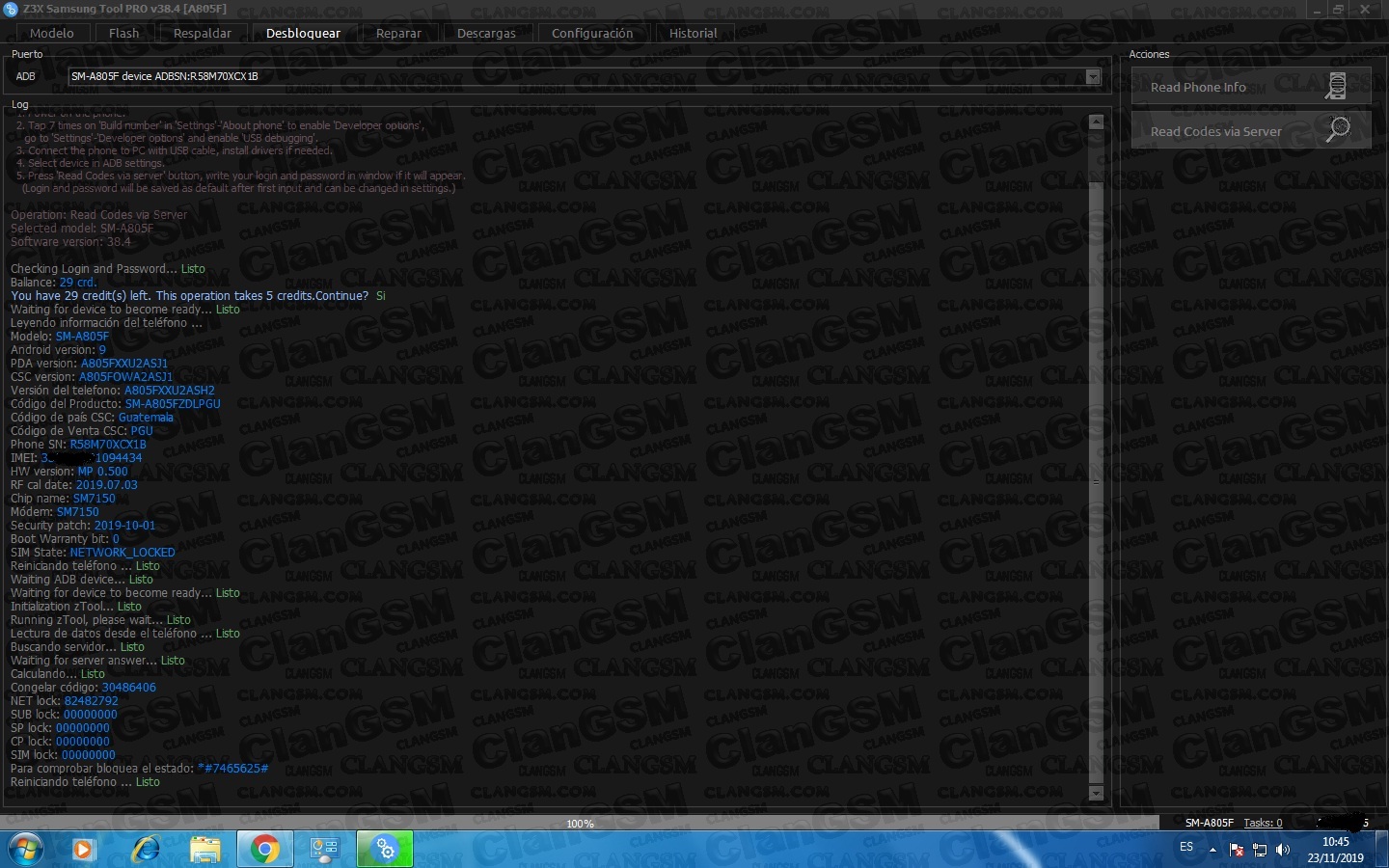Open the Historial tab
Viewport: 1389px width, 868px height.
click(693, 33)
